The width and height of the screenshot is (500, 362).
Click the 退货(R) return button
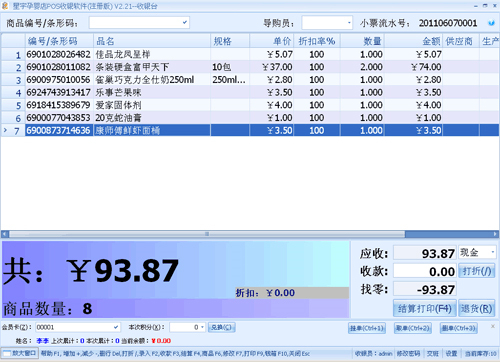[477, 309]
